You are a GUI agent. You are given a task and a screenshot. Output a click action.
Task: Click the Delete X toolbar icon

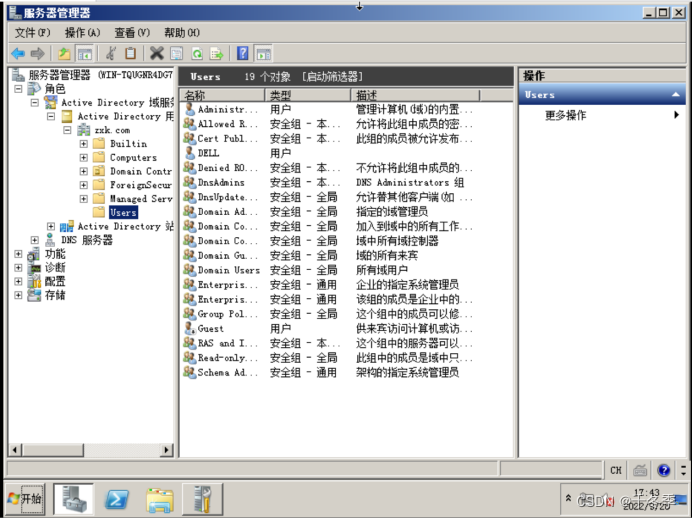[156, 53]
